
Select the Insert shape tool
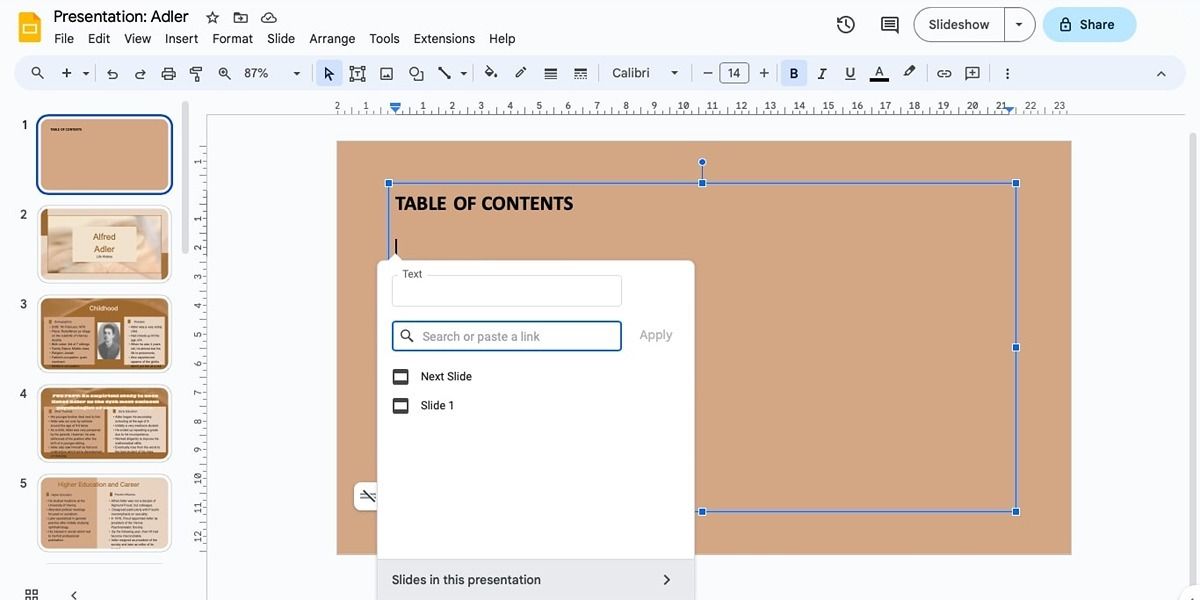pyautogui.click(x=415, y=72)
